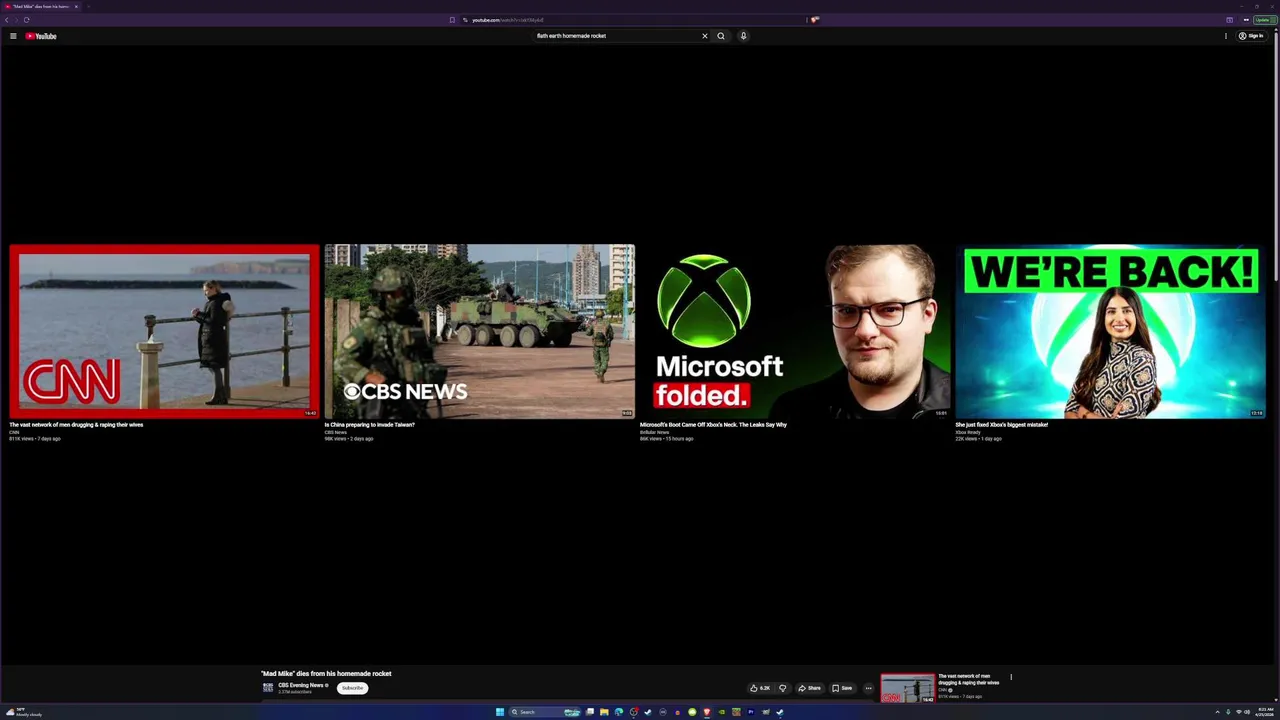
Task: Click the browser Update button
Action: point(1265,20)
